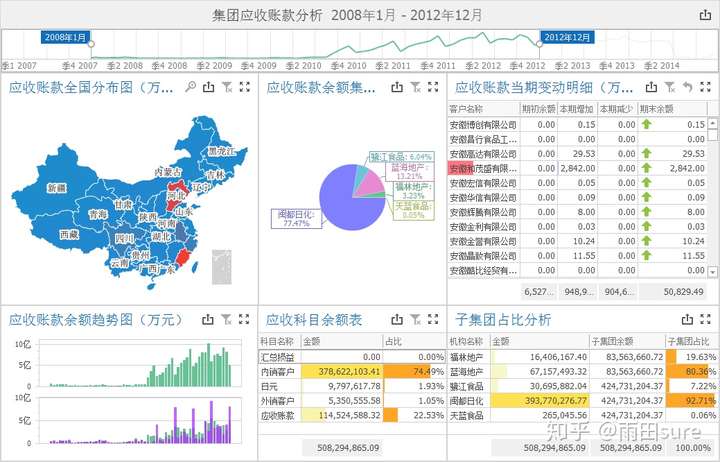The height and width of the screenshot is (462, 720).
Task: Clear filter on 应收账款余额趋势图 panel
Action: pyautogui.click(x=226, y=319)
